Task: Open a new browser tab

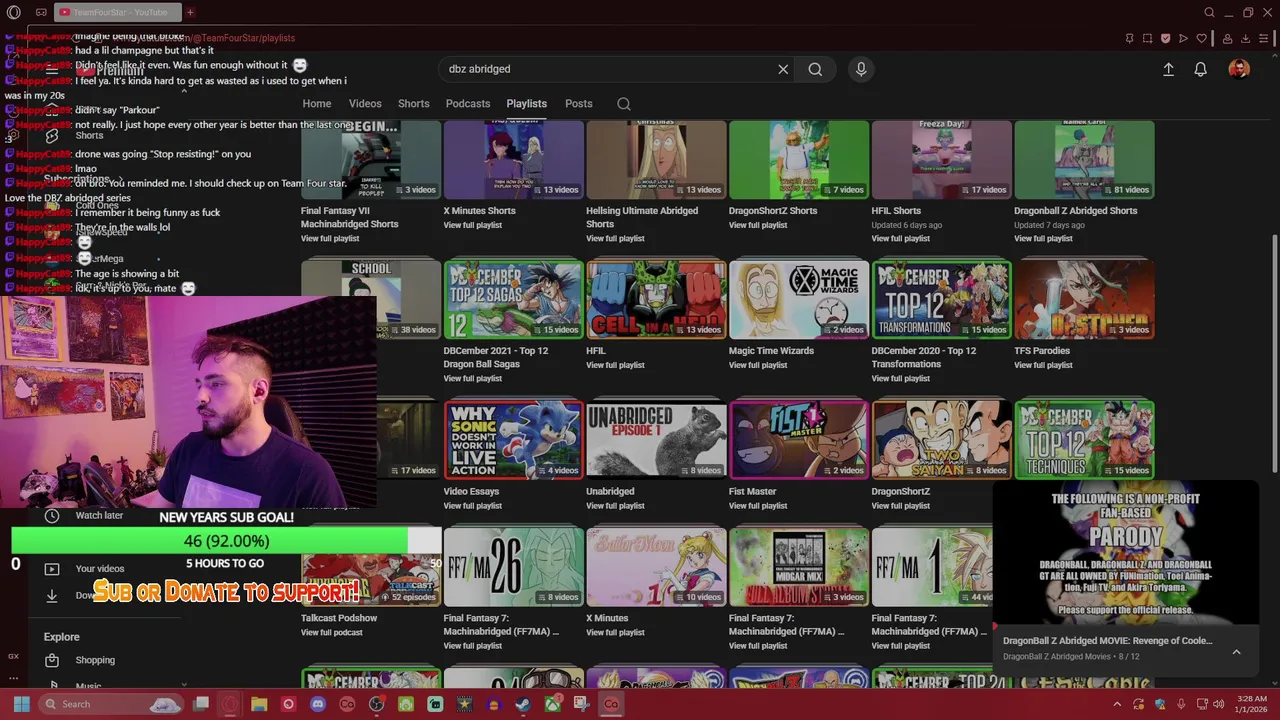Action: 190,12
